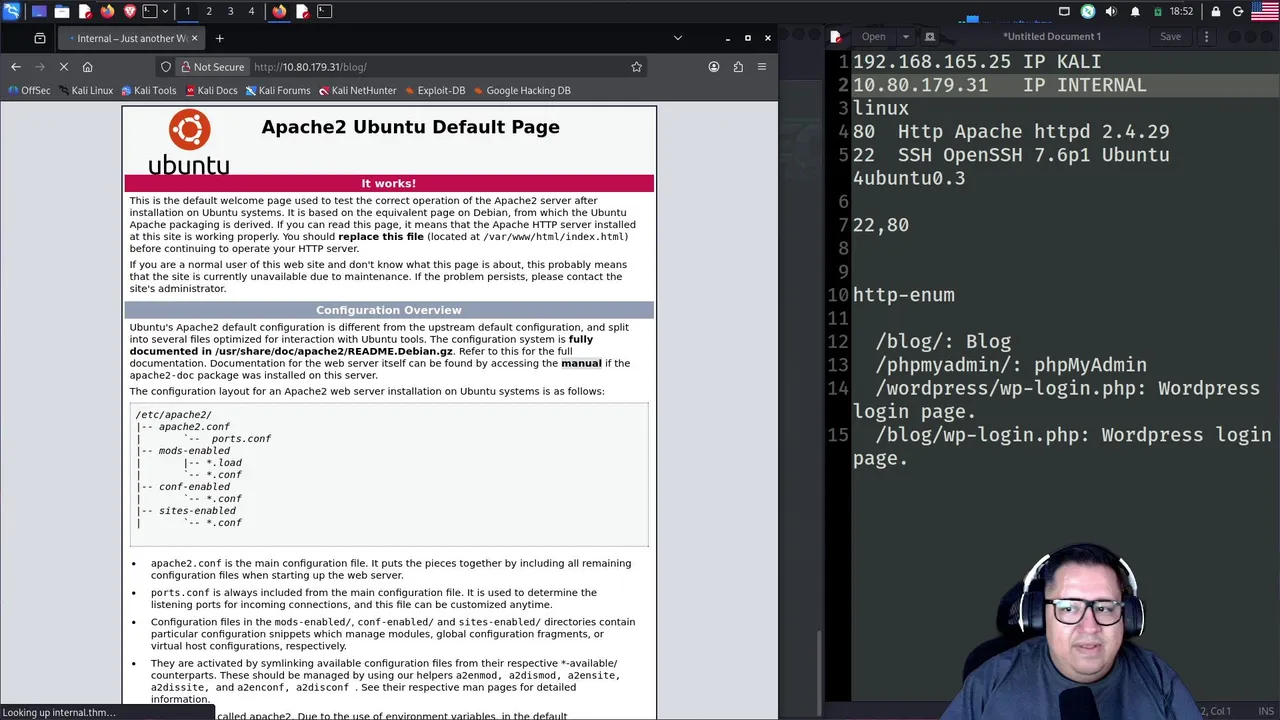
Task: Click the US flag keyboard layout indicator
Action: point(1264,11)
